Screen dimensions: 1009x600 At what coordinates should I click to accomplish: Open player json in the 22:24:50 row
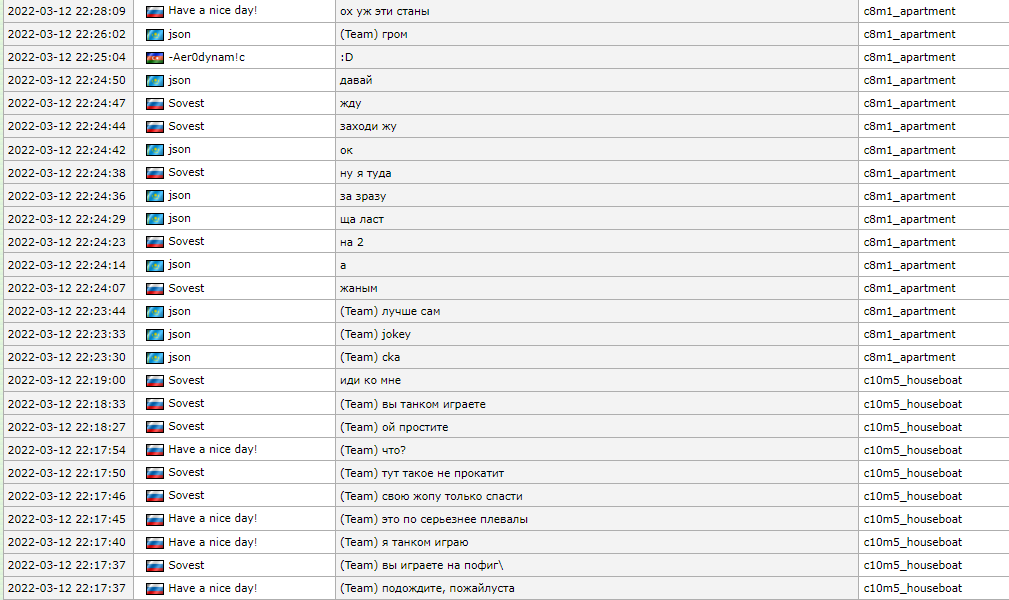(x=179, y=80)
